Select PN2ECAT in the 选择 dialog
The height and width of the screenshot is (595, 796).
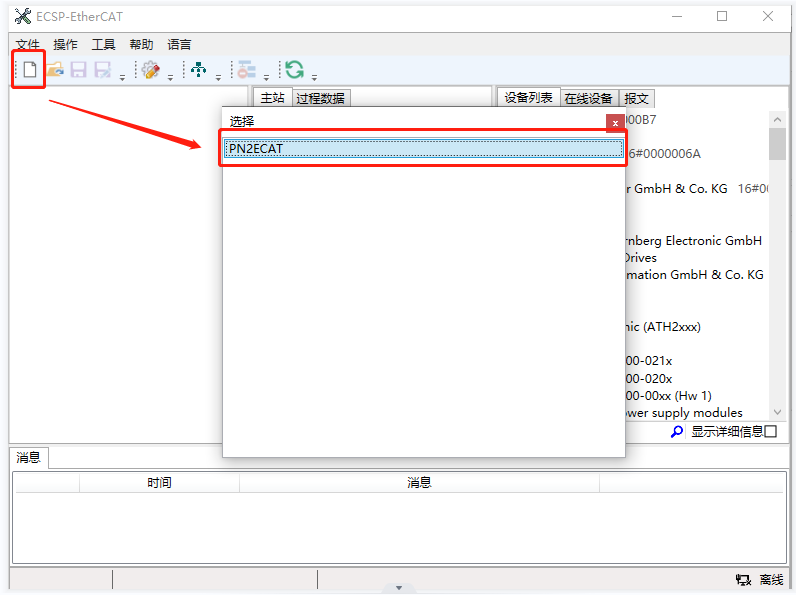(x=423, y=148)
